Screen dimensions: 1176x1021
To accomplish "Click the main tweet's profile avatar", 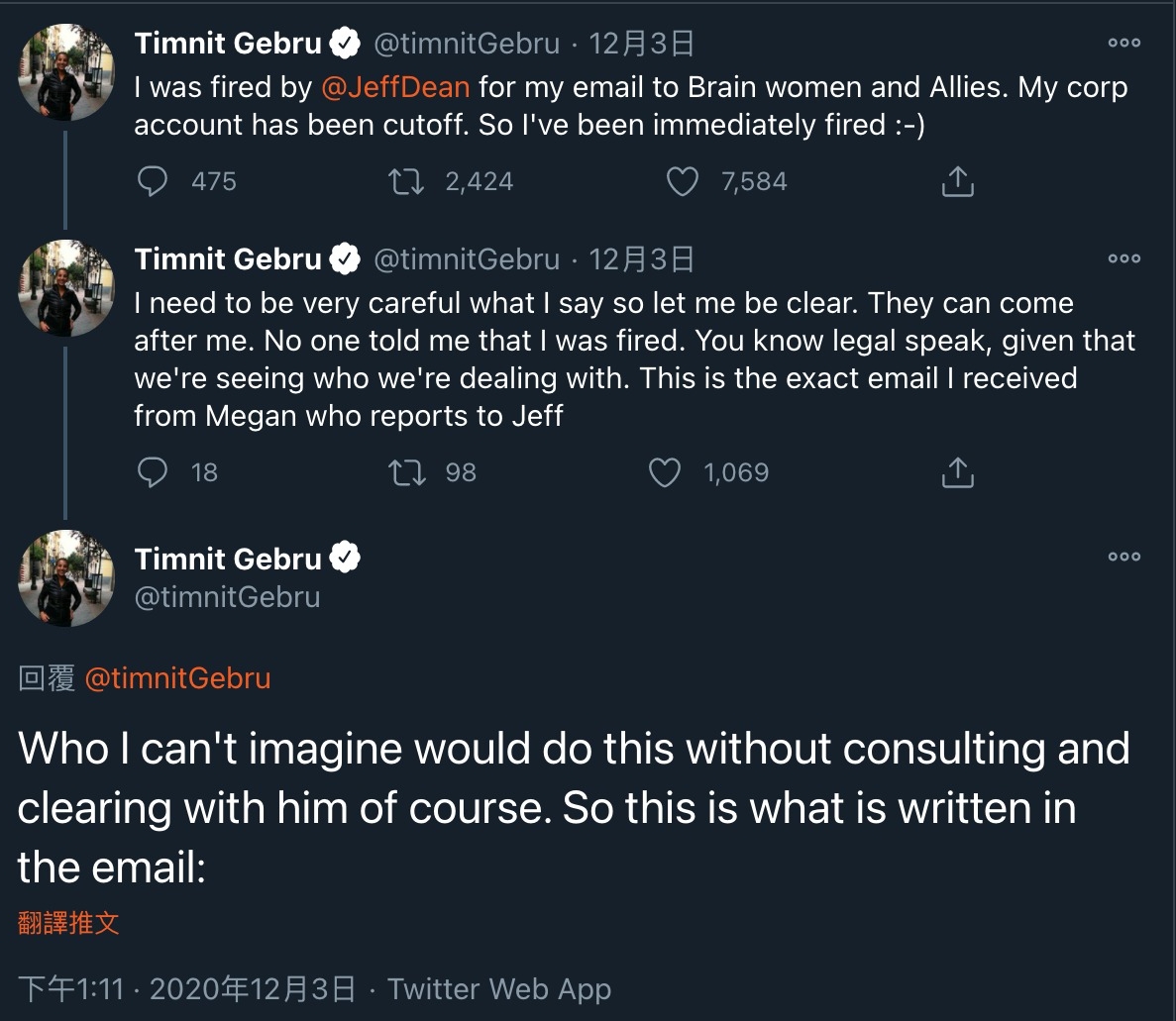I will coord(67,578).
